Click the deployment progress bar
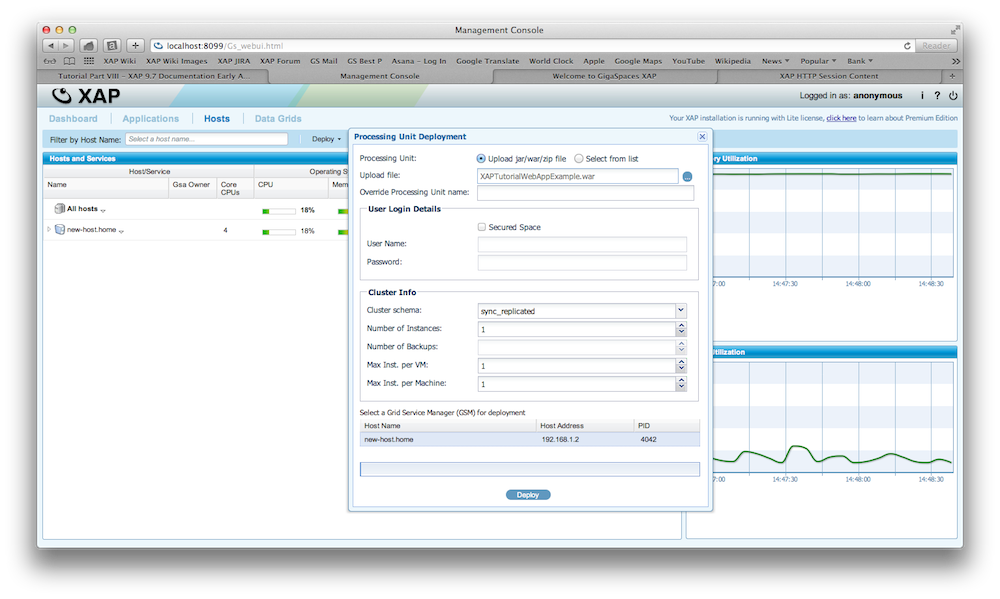 pos(529,470)
